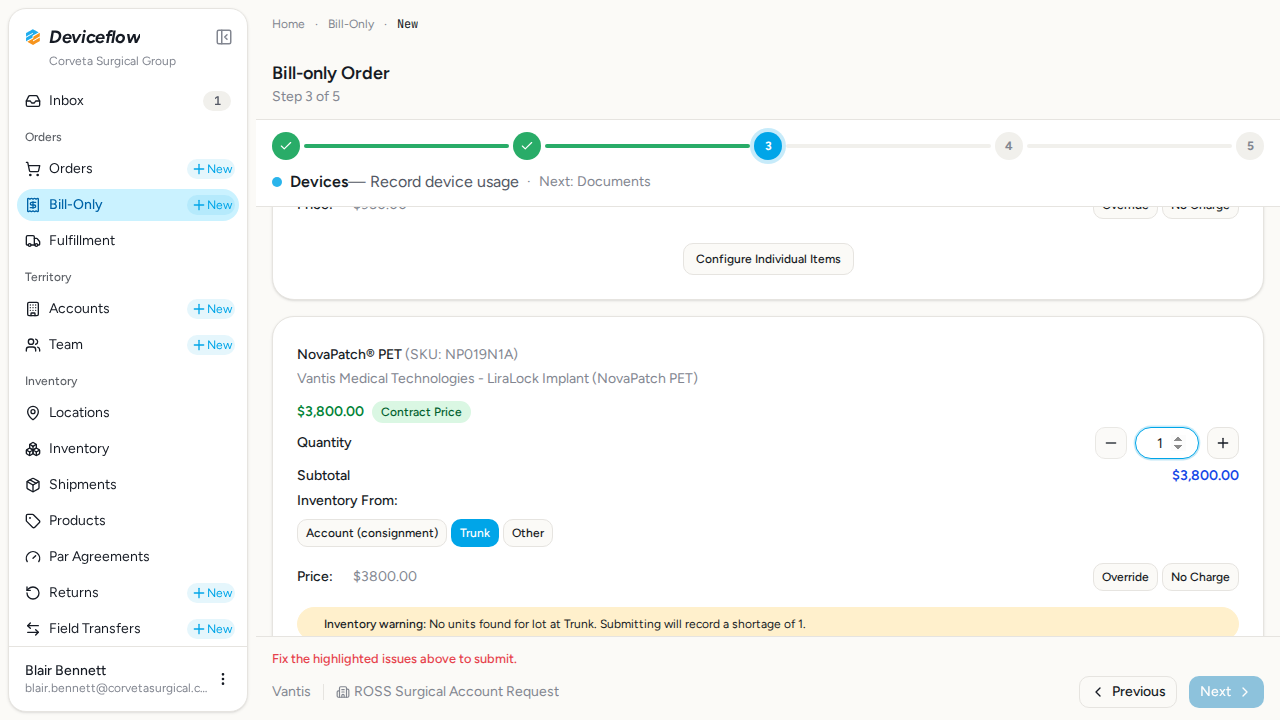Click the Bill-Only receipt icon
1280x720 pixels.
click(x=33, y=205)
